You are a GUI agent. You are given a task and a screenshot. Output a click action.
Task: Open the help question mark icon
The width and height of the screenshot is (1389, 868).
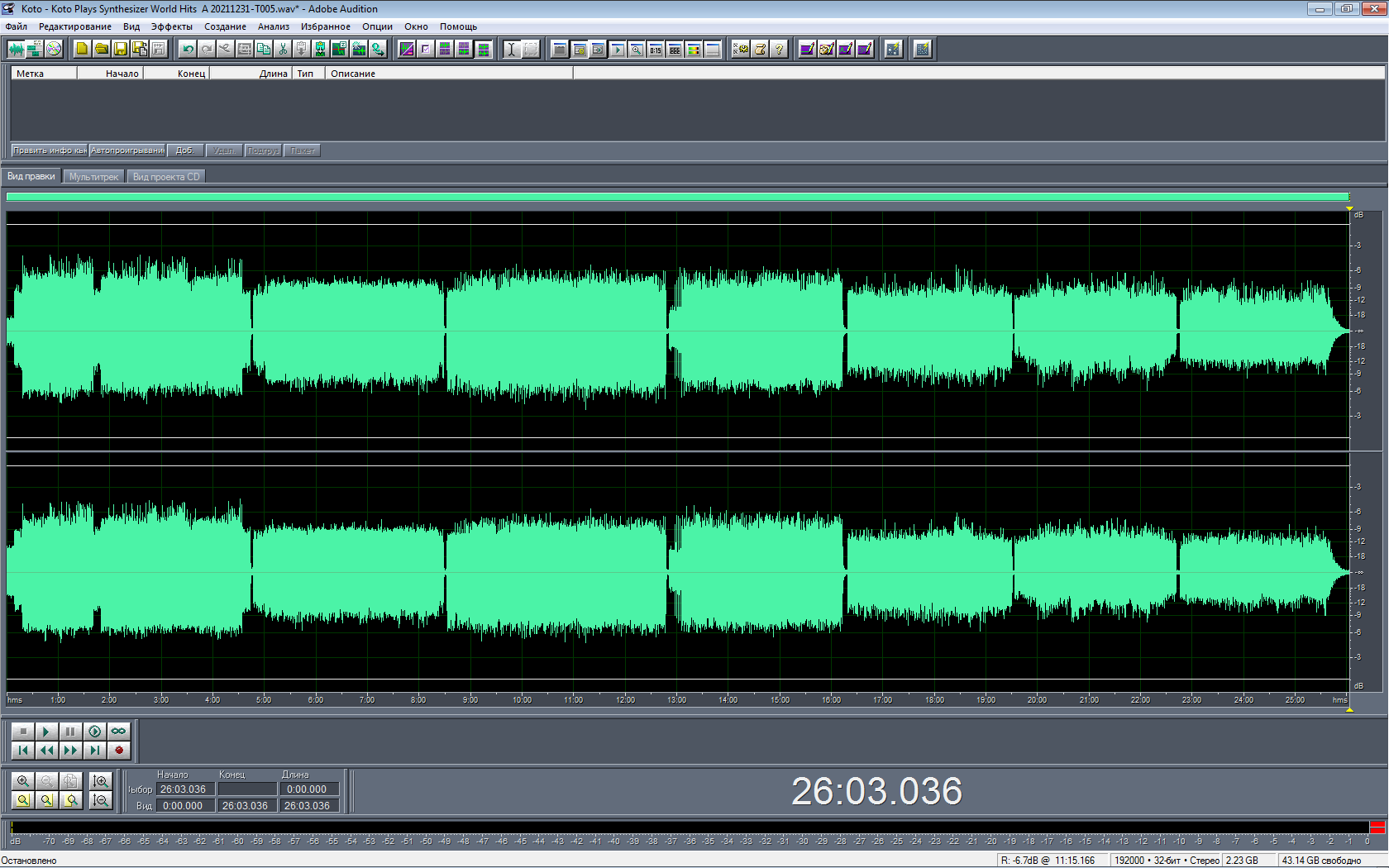779,49
